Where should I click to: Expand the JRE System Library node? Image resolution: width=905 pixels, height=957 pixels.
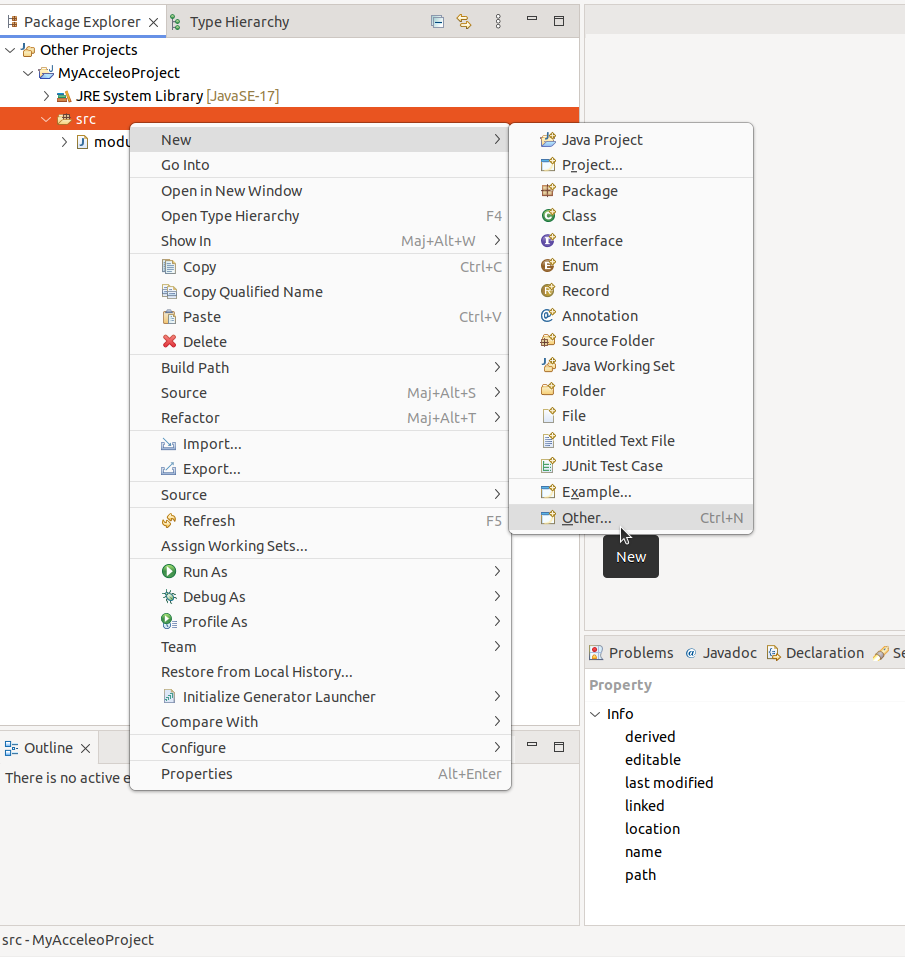46,96
